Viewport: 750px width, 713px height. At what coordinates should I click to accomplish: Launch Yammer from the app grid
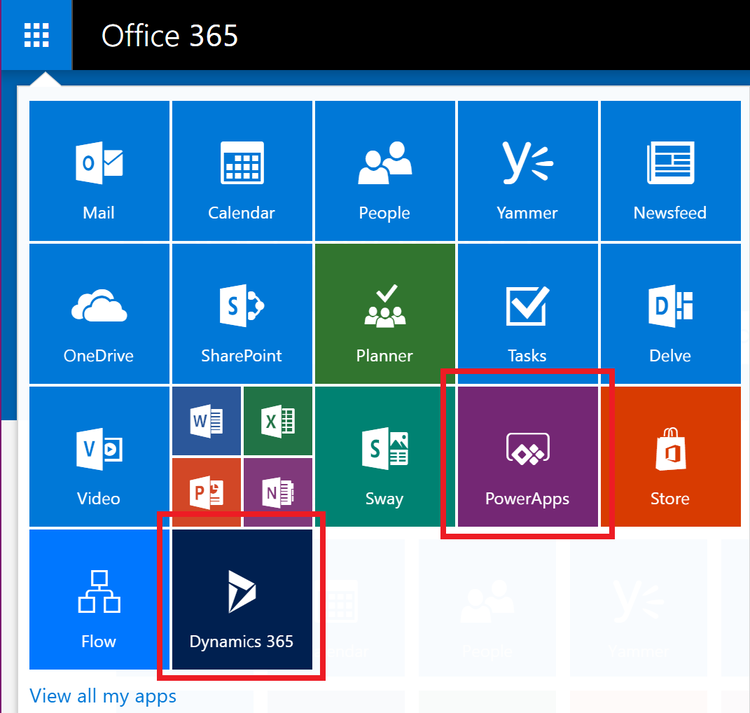[528, 171]
